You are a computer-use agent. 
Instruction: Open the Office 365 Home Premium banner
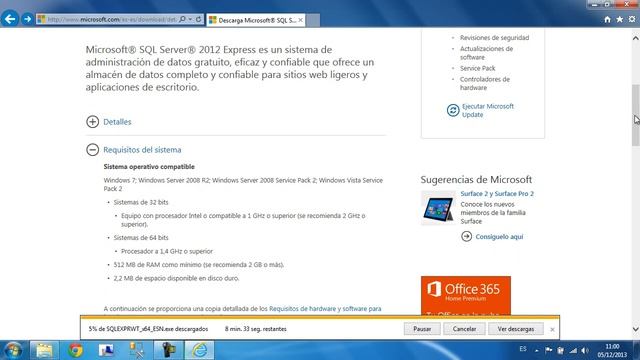[466, 296]
